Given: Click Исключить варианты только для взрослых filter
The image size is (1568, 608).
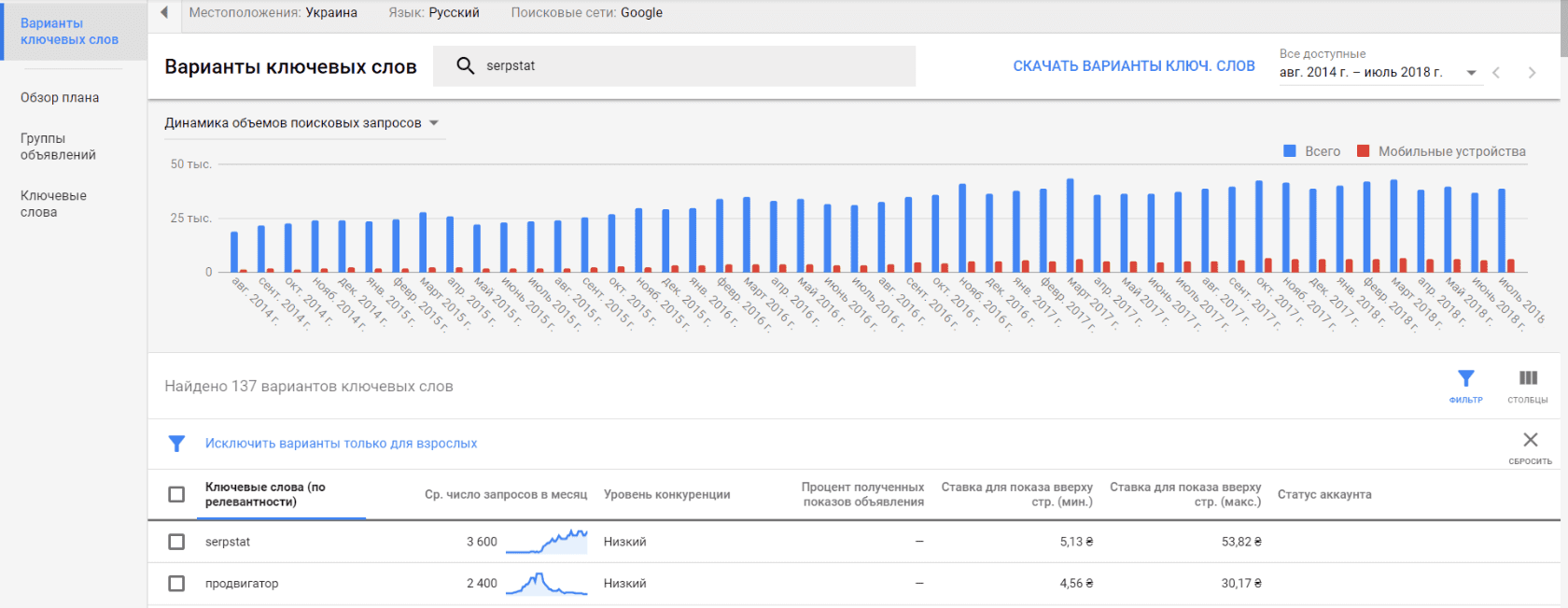Looking at the screenshot, I should tap(341, 444).
